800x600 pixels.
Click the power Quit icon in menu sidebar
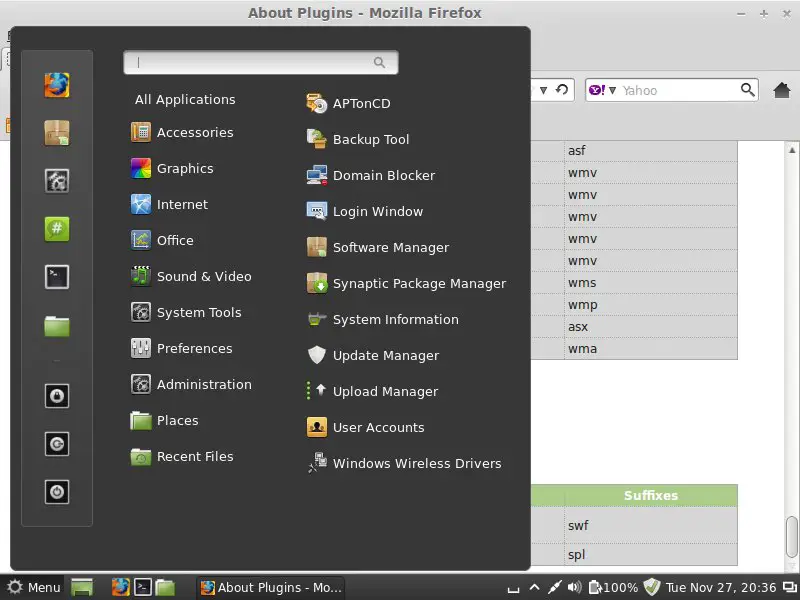click(57, 492)
